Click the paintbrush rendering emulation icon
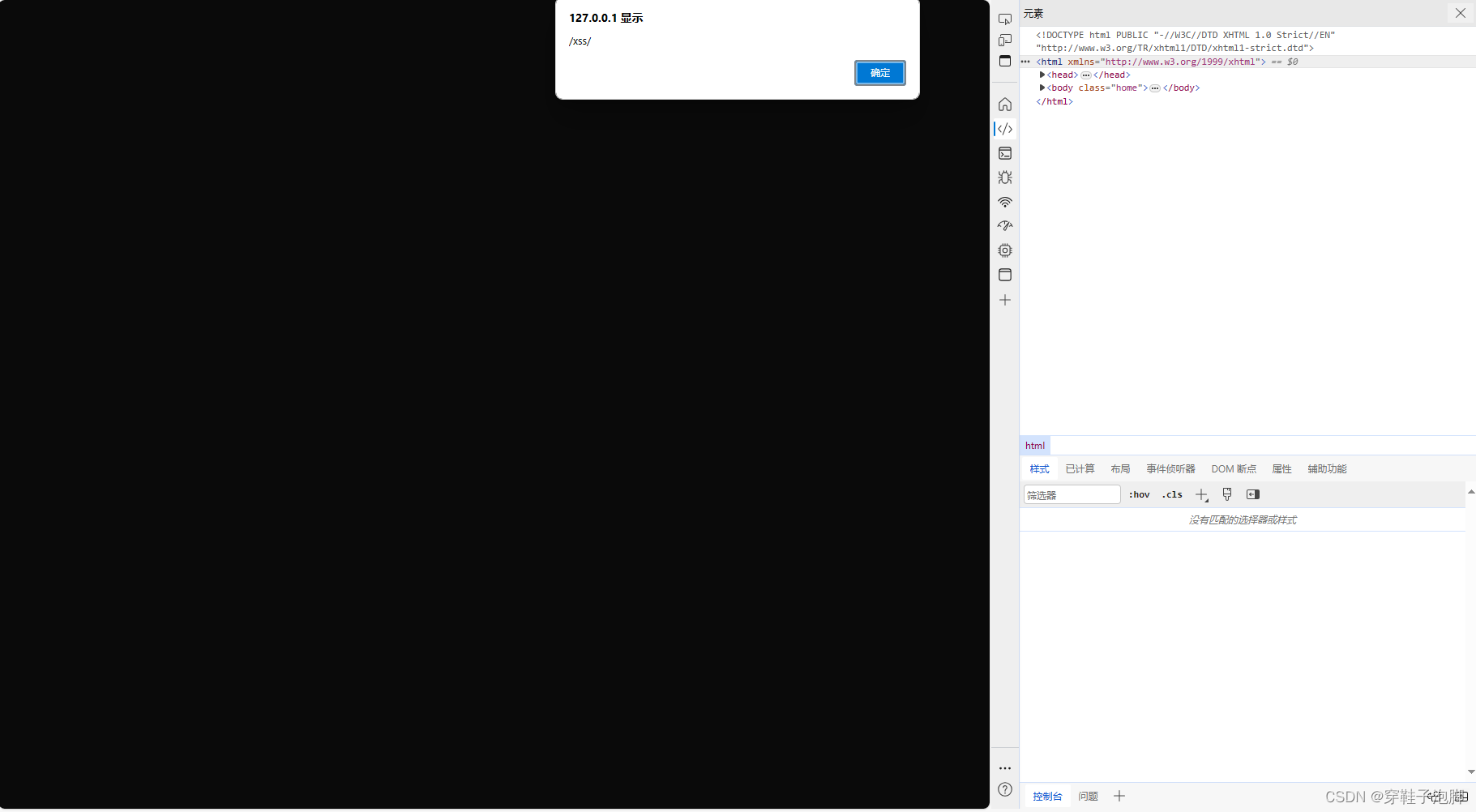 click(x=1227, y=494)
